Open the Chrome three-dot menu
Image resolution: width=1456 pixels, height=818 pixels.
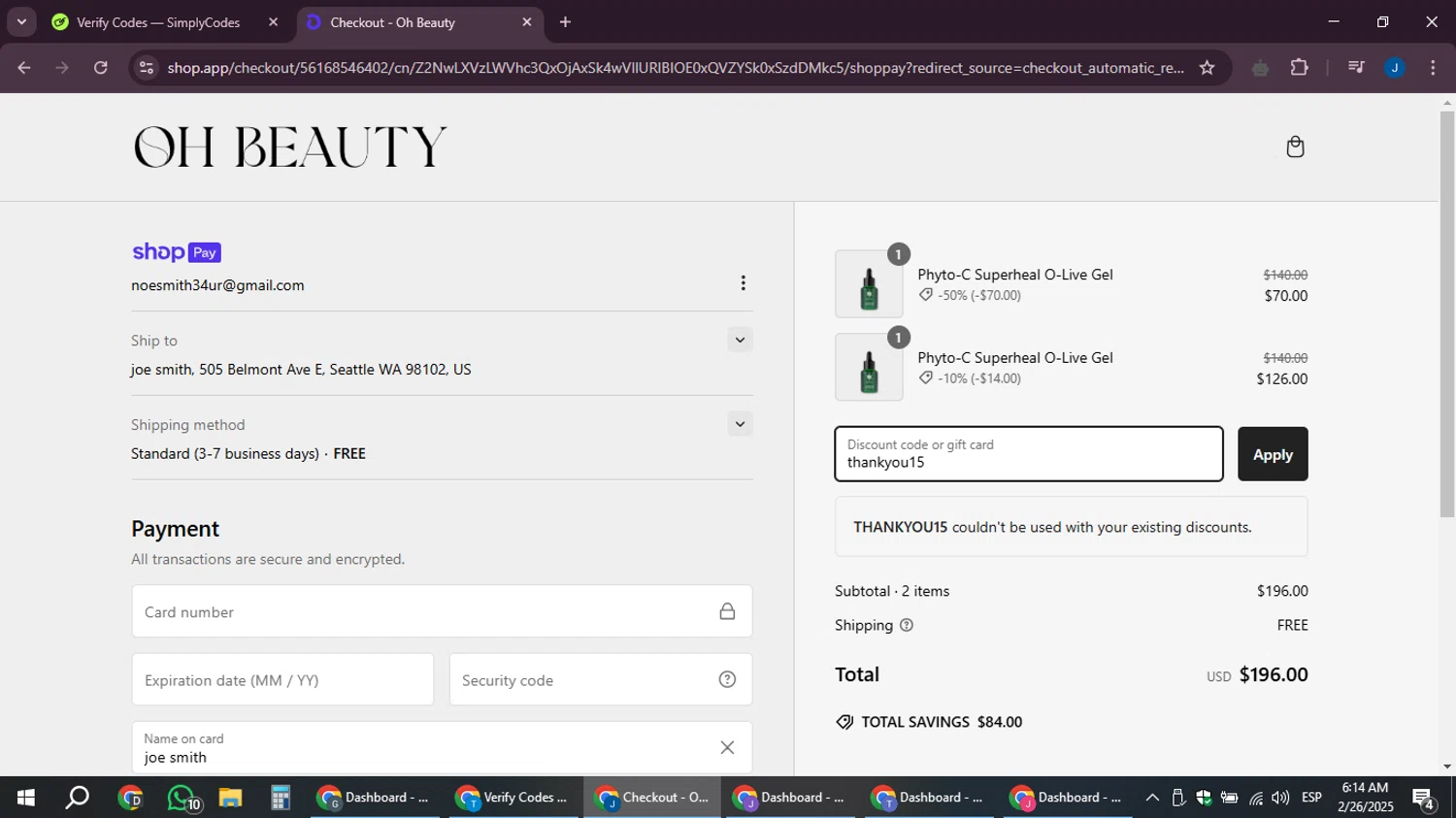1433,68
